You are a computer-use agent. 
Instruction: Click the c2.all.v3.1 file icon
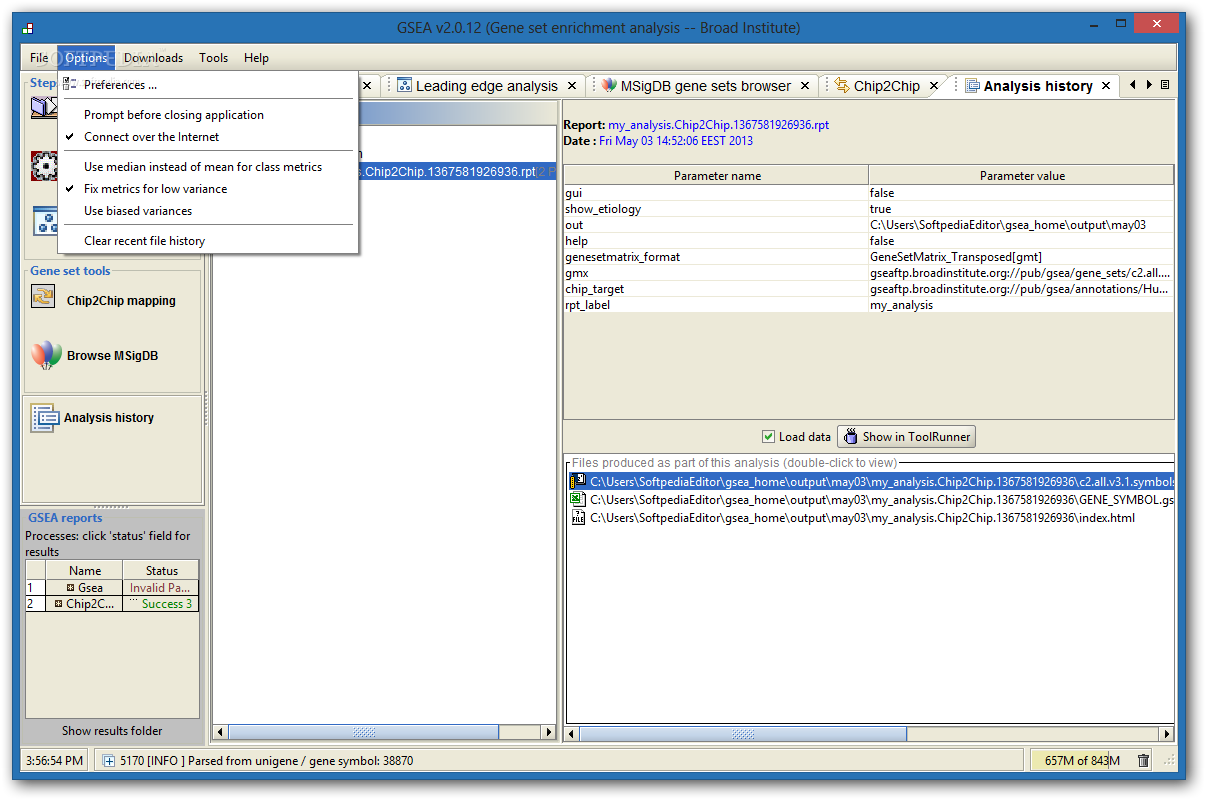click(578, 482)
